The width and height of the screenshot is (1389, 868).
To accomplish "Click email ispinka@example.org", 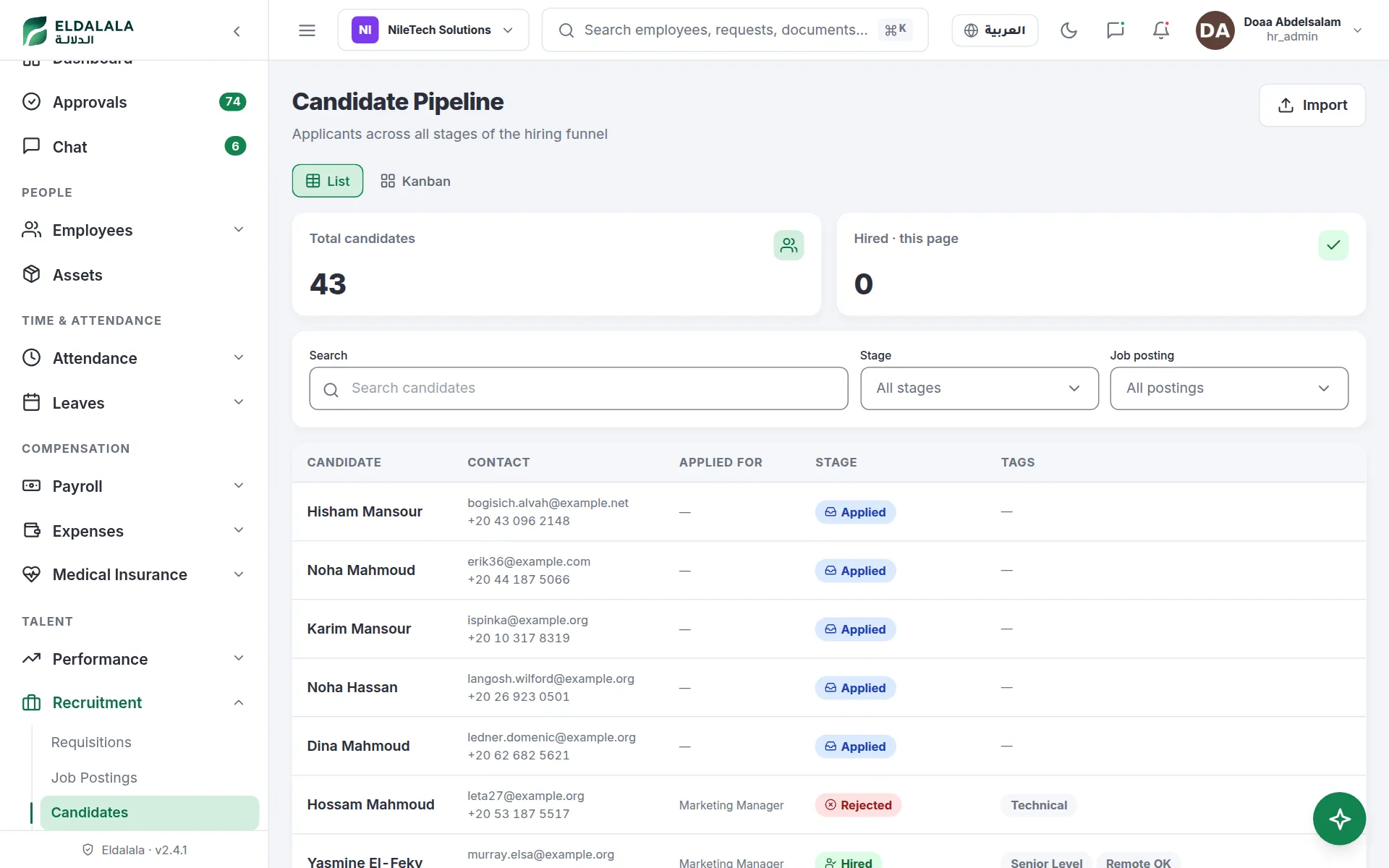I will coord(527,620).
